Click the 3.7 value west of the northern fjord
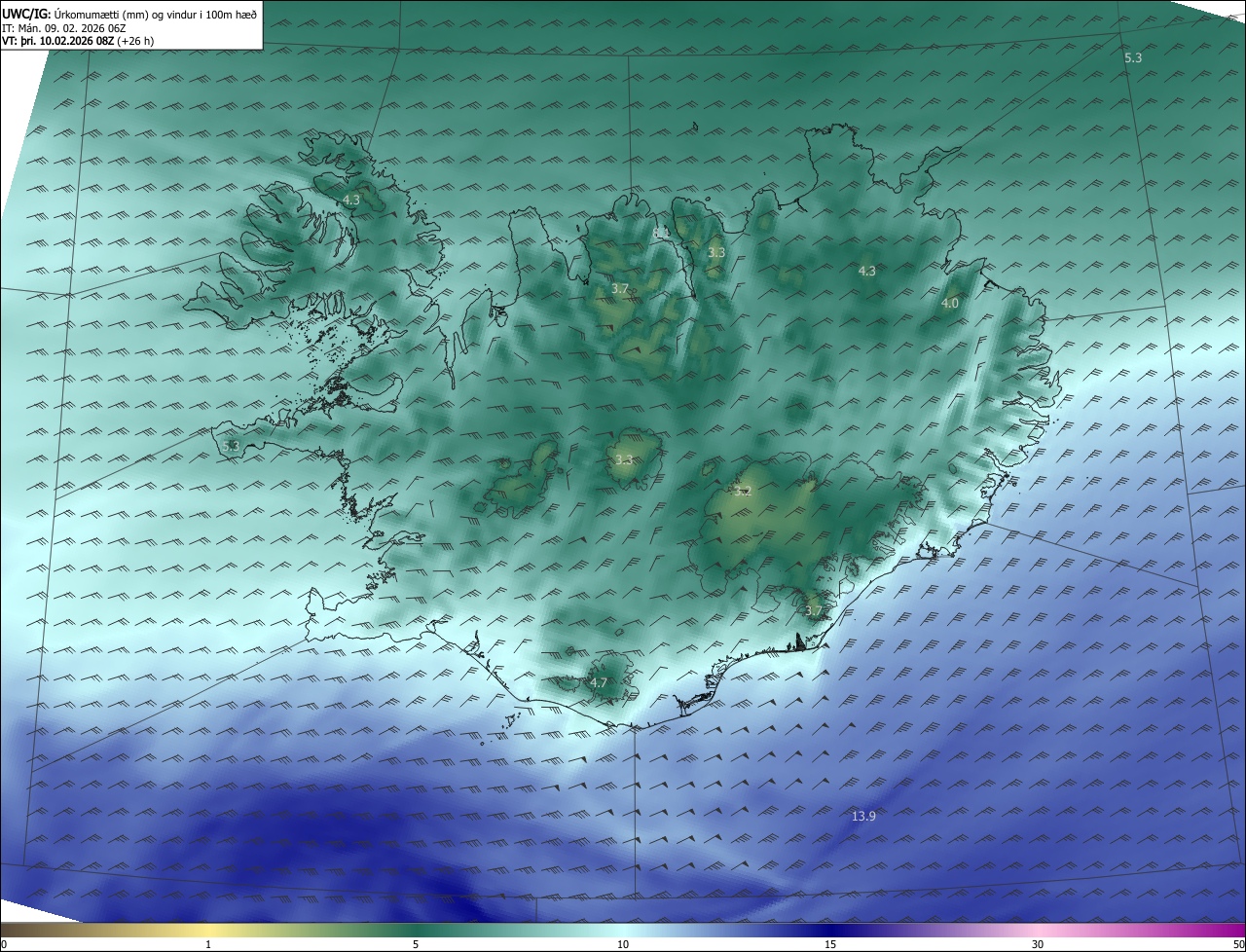Viewport: 1246px width, 952px height. 620,289
